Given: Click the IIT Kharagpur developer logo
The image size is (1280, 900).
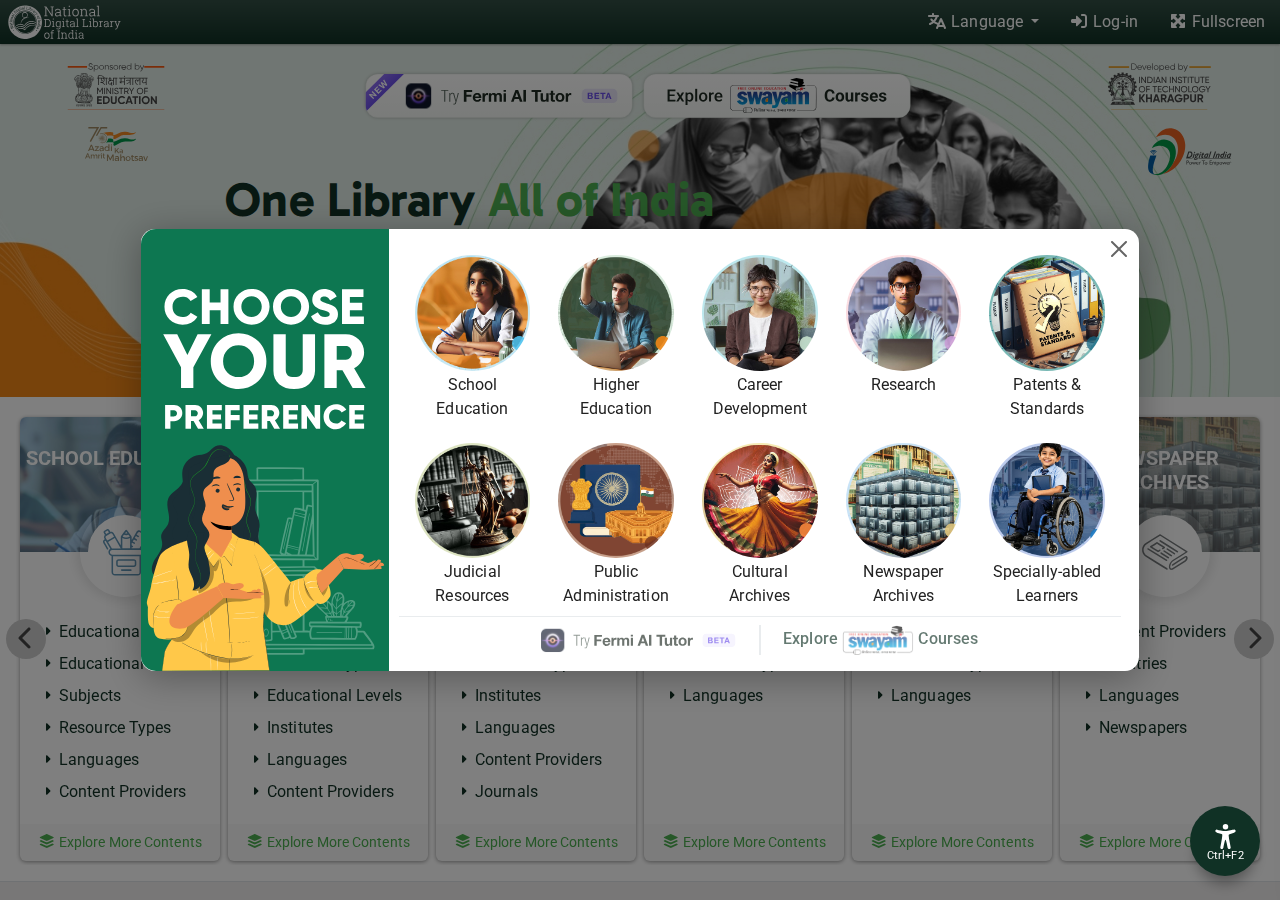Looking at the screenshot, I should [x=1160, y=85].
